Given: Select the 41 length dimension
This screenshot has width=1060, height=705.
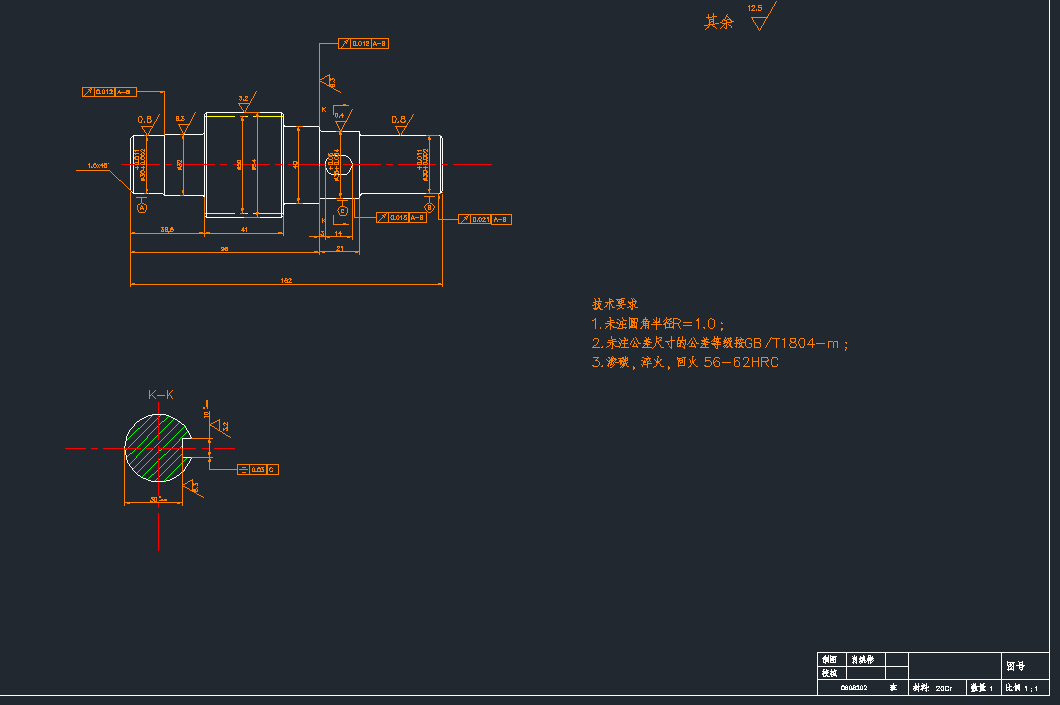Looking at the screenshot, I should (x=244, y=230).
